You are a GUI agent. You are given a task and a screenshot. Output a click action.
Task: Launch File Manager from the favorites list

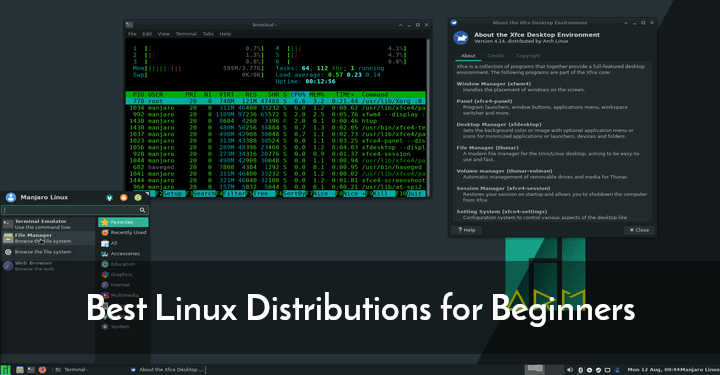pyautogui.click(x=48, y=238)
